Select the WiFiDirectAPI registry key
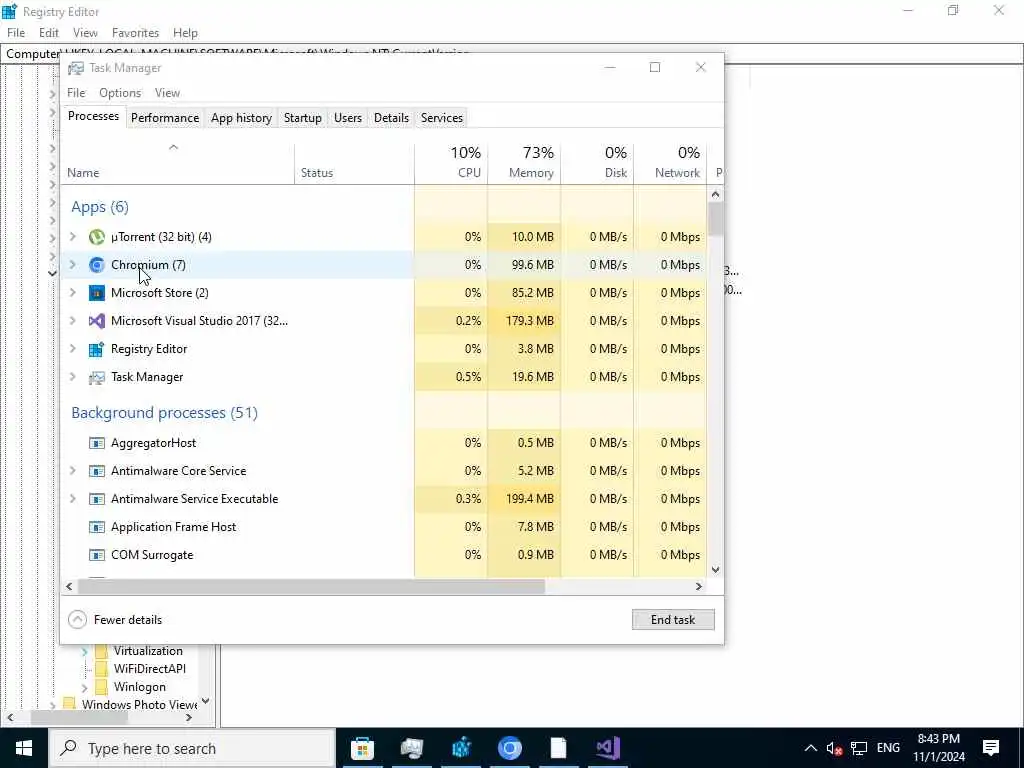1024x768 pixels. (x=150, y=669)
